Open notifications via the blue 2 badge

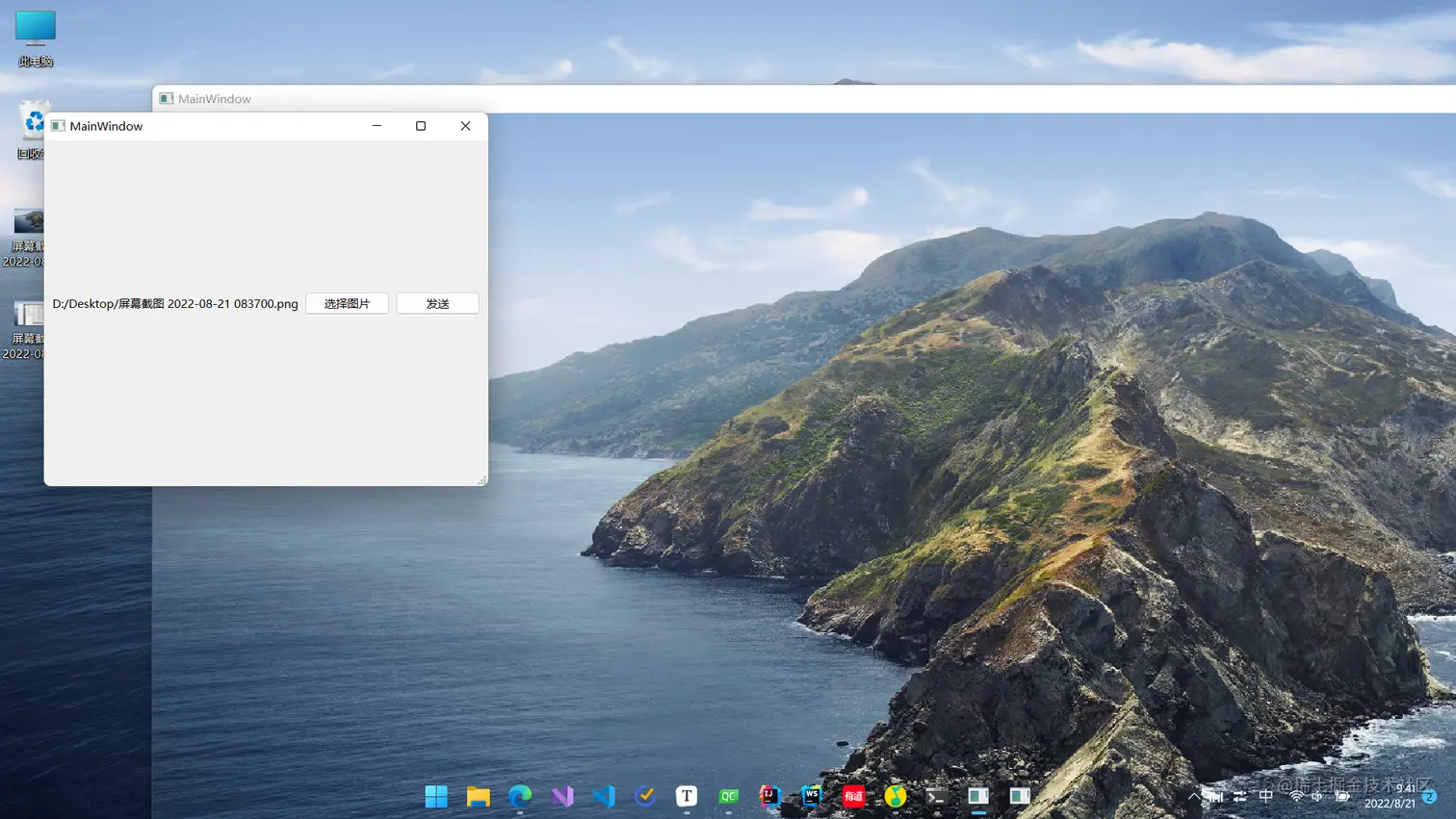point(1430,796)
